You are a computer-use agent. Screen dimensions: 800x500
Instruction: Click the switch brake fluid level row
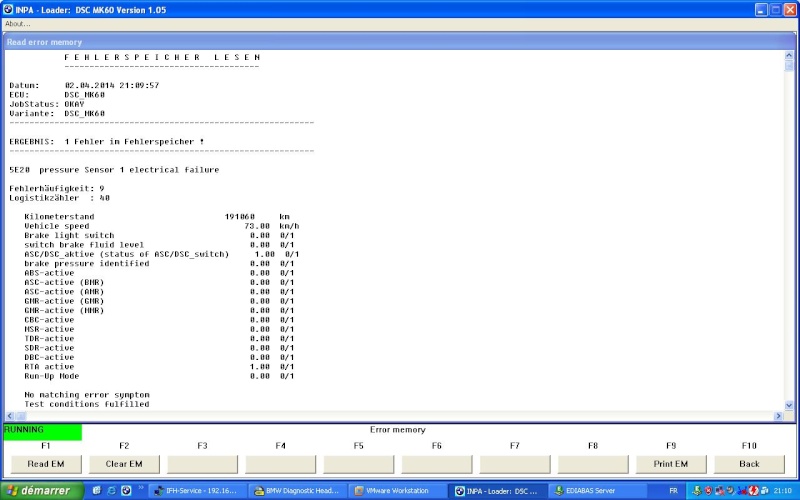tap(159, 244)
